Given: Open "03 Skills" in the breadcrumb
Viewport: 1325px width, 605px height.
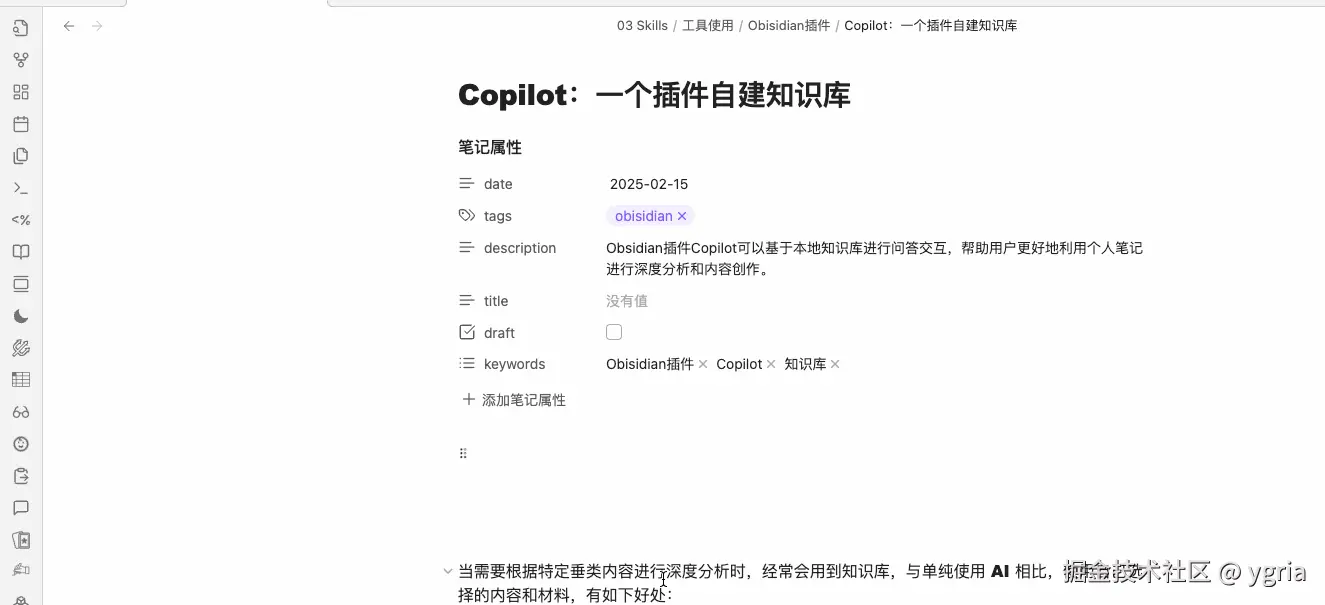Looking at the screenshot, I should pos(642,25).
